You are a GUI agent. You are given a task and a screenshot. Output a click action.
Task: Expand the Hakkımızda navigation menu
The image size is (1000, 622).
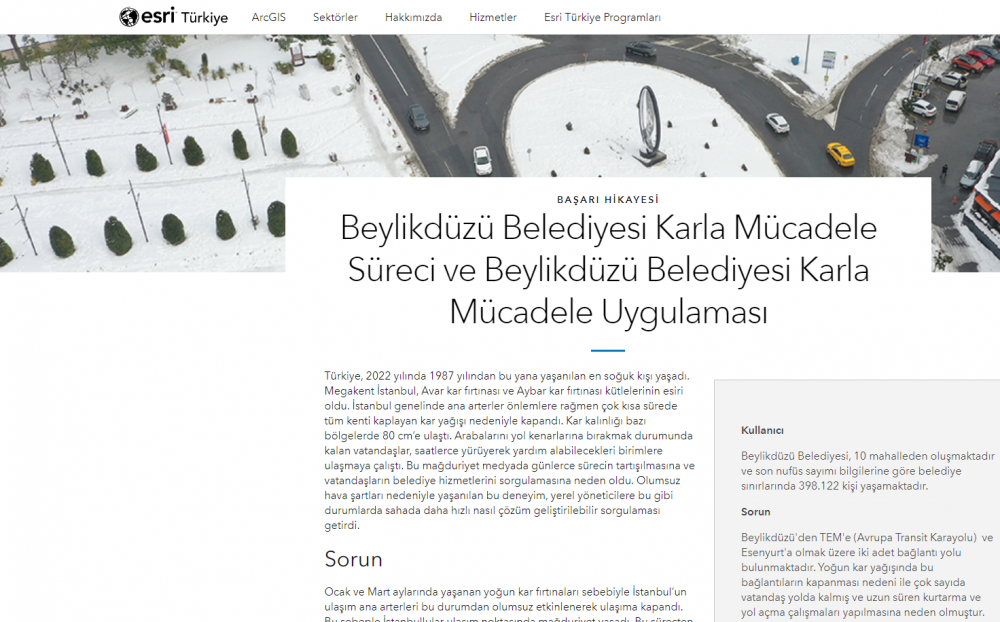(413, 17)
